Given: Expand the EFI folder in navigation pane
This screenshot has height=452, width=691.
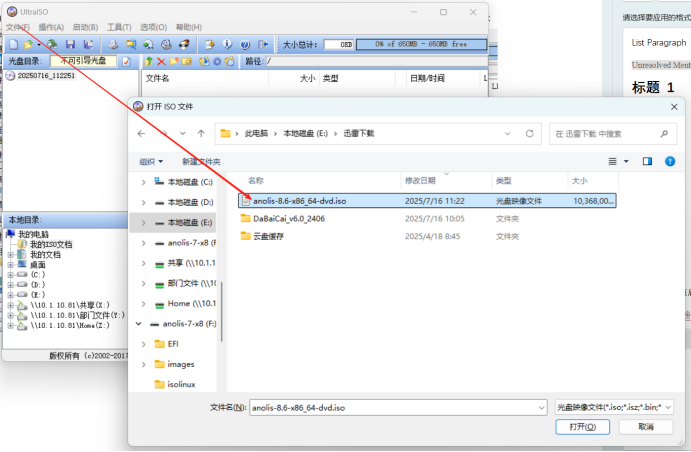Looking at the screenshot, I should tap(143, 344).
